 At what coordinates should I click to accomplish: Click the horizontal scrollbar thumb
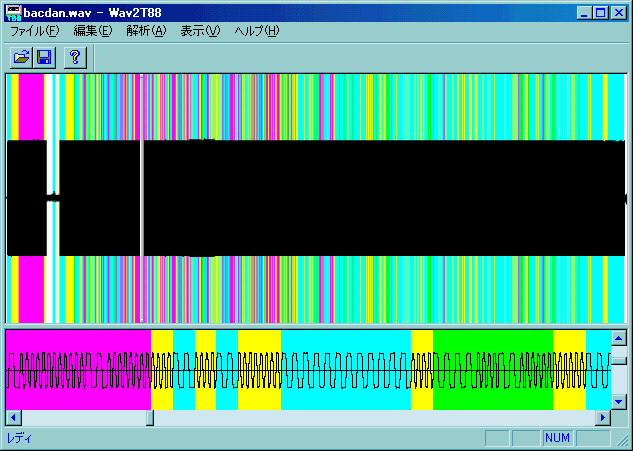tap(150, 417)
